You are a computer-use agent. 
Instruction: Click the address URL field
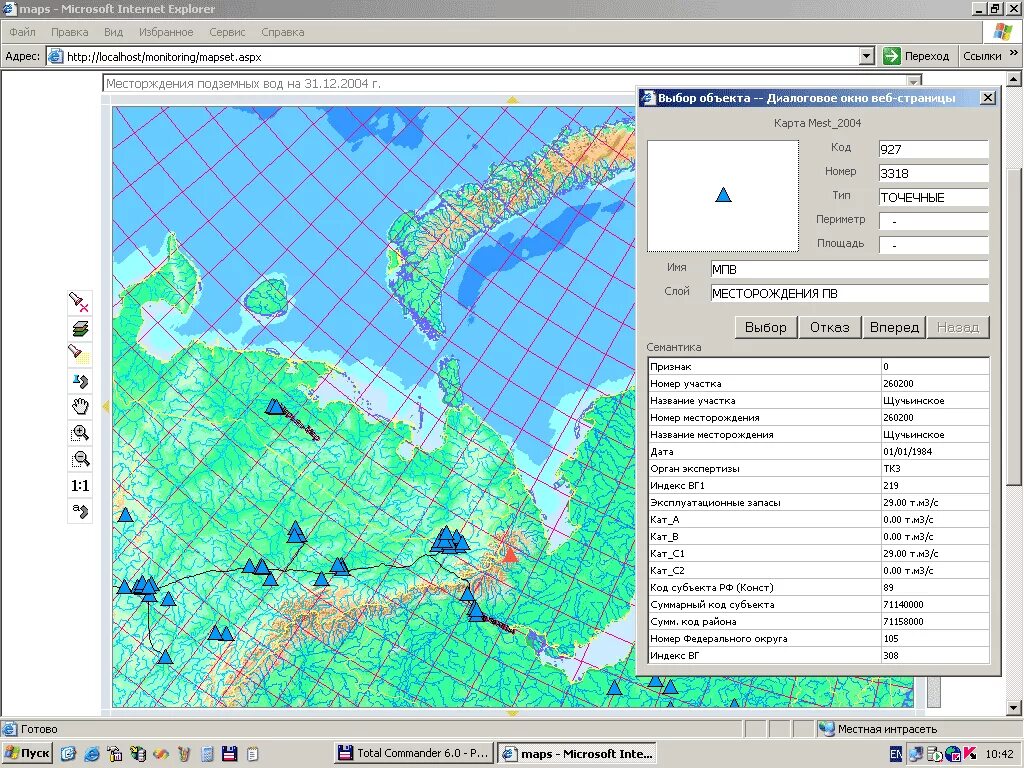tap(453, 57)
